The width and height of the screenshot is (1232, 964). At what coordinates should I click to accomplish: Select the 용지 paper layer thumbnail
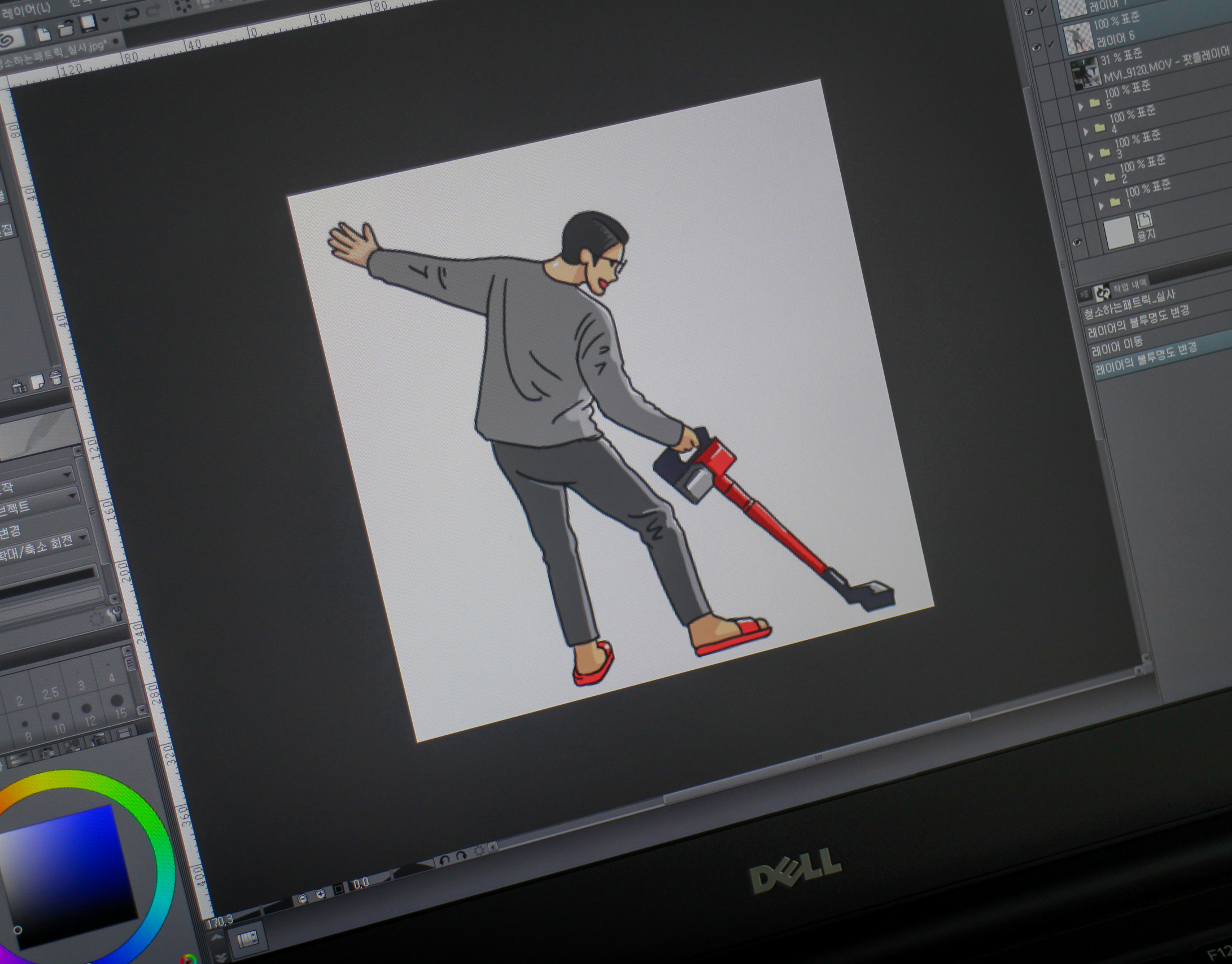[1120, 232]
